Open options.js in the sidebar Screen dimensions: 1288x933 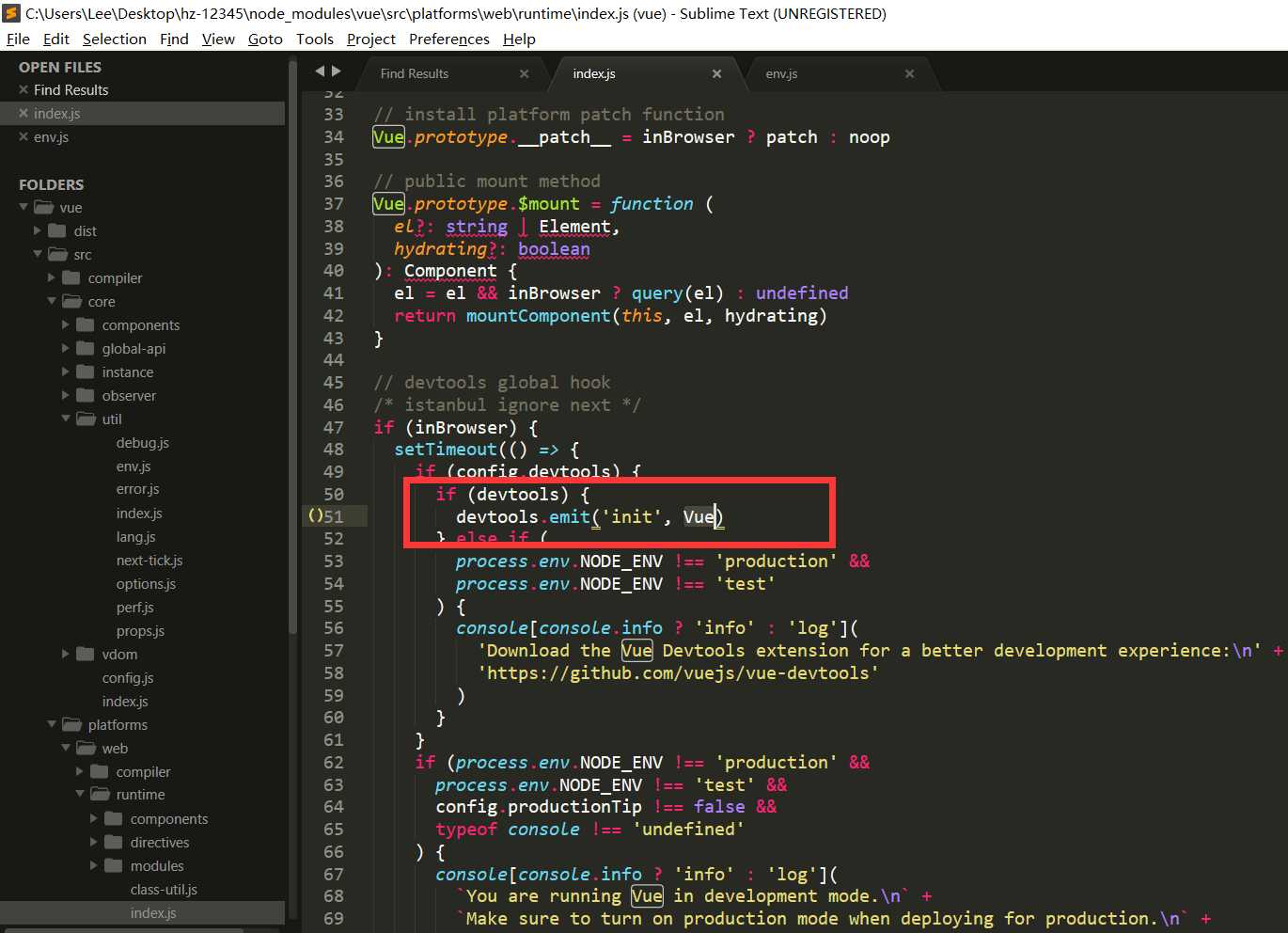point(146,583)
